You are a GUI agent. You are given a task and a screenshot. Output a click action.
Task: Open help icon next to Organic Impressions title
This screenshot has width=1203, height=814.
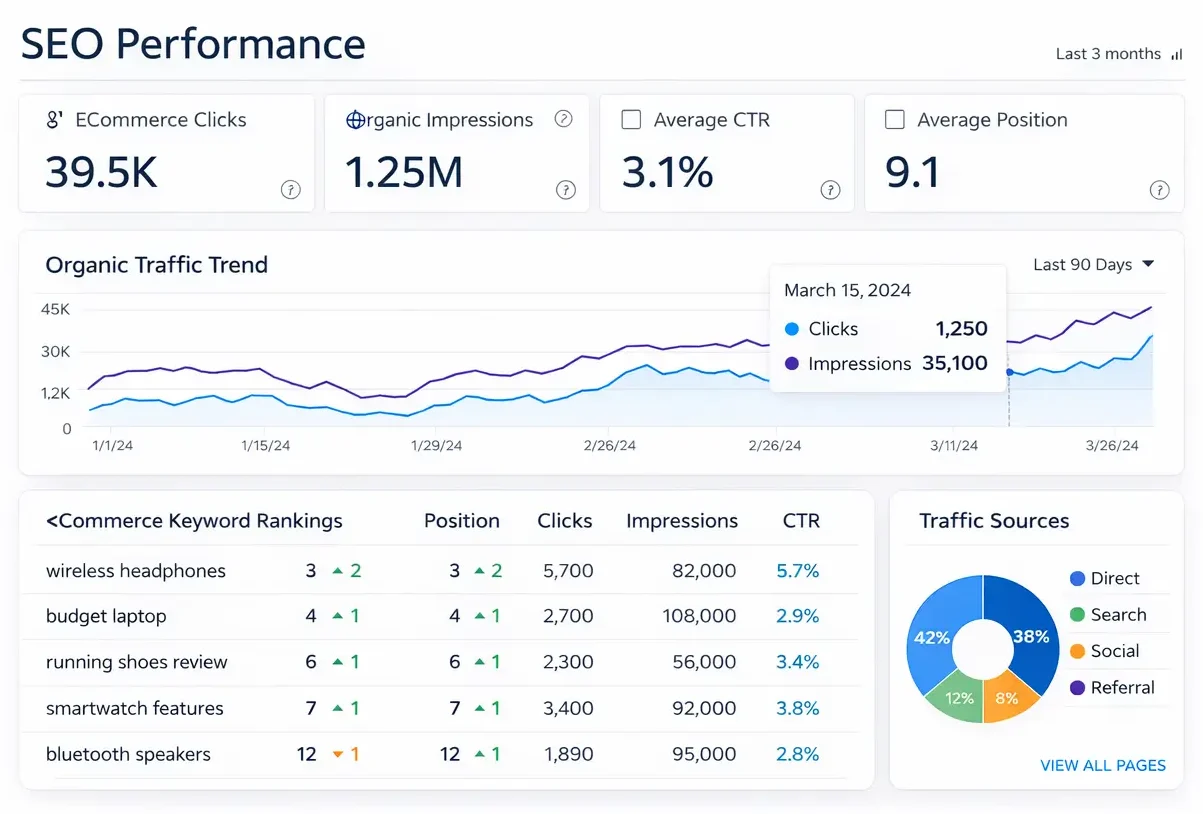pyautogui.click(x=563, y=119)
